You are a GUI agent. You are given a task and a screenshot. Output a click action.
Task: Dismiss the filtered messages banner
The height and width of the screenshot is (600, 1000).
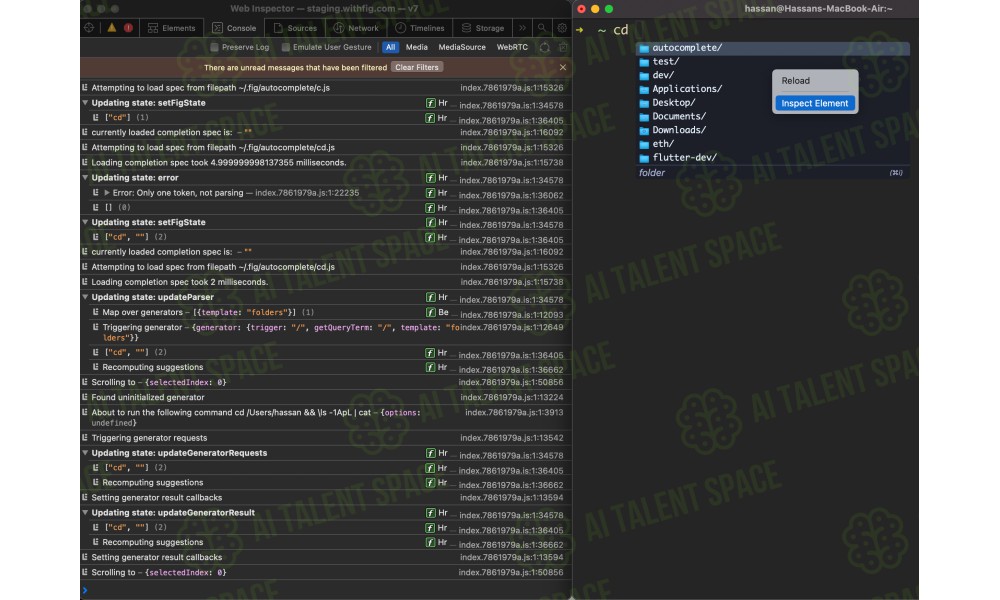pyautogui.click(x=562, y=67)
